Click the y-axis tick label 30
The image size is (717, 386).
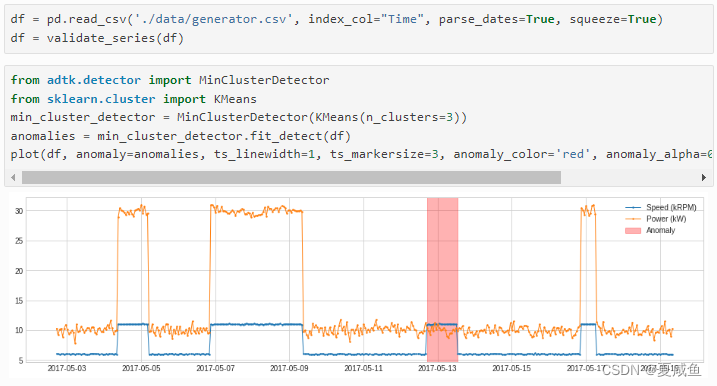pyautogui.click(x=19, y=211)
